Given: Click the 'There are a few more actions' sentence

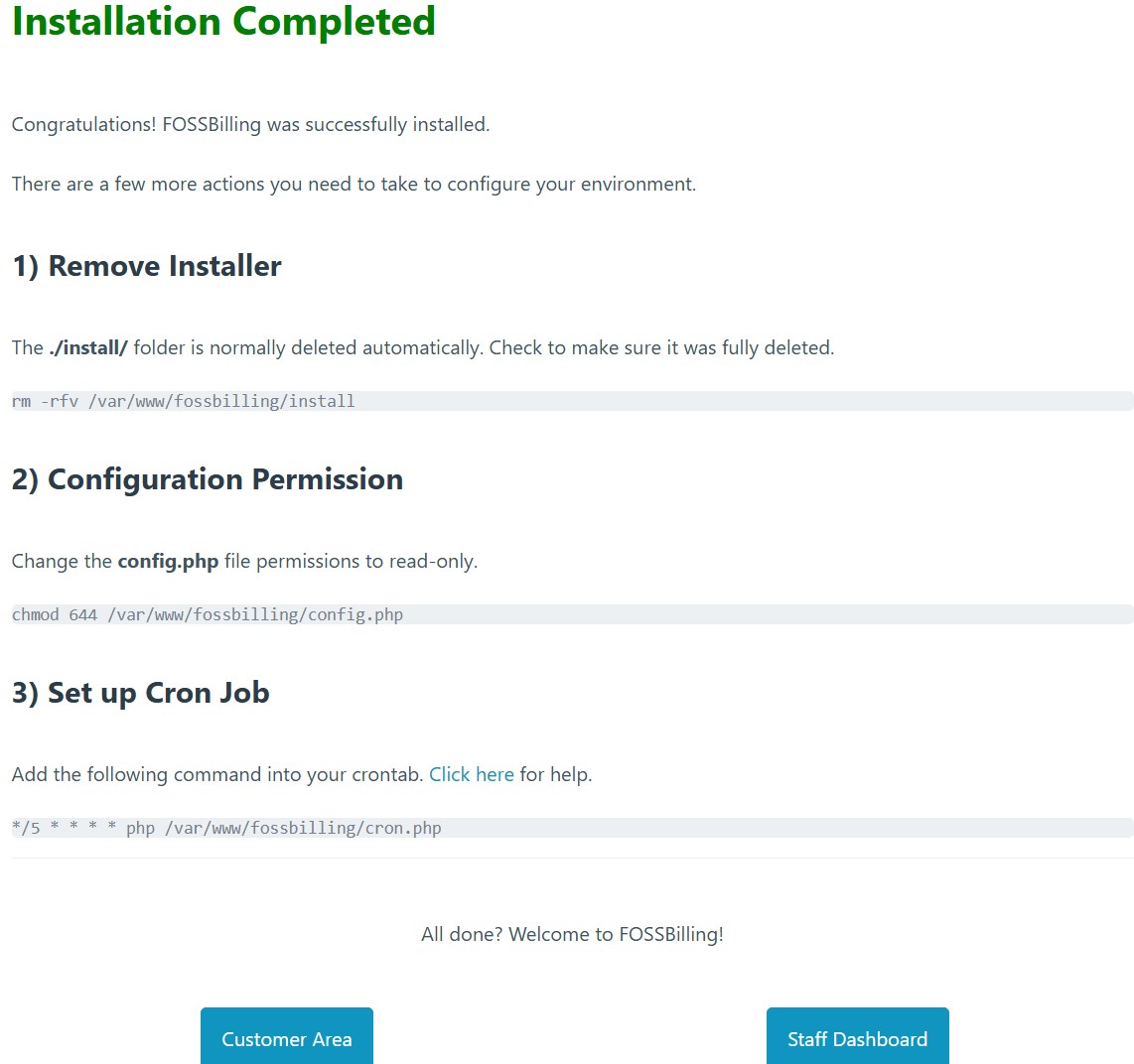Looking at the screenshot, I should click(354, 185).
